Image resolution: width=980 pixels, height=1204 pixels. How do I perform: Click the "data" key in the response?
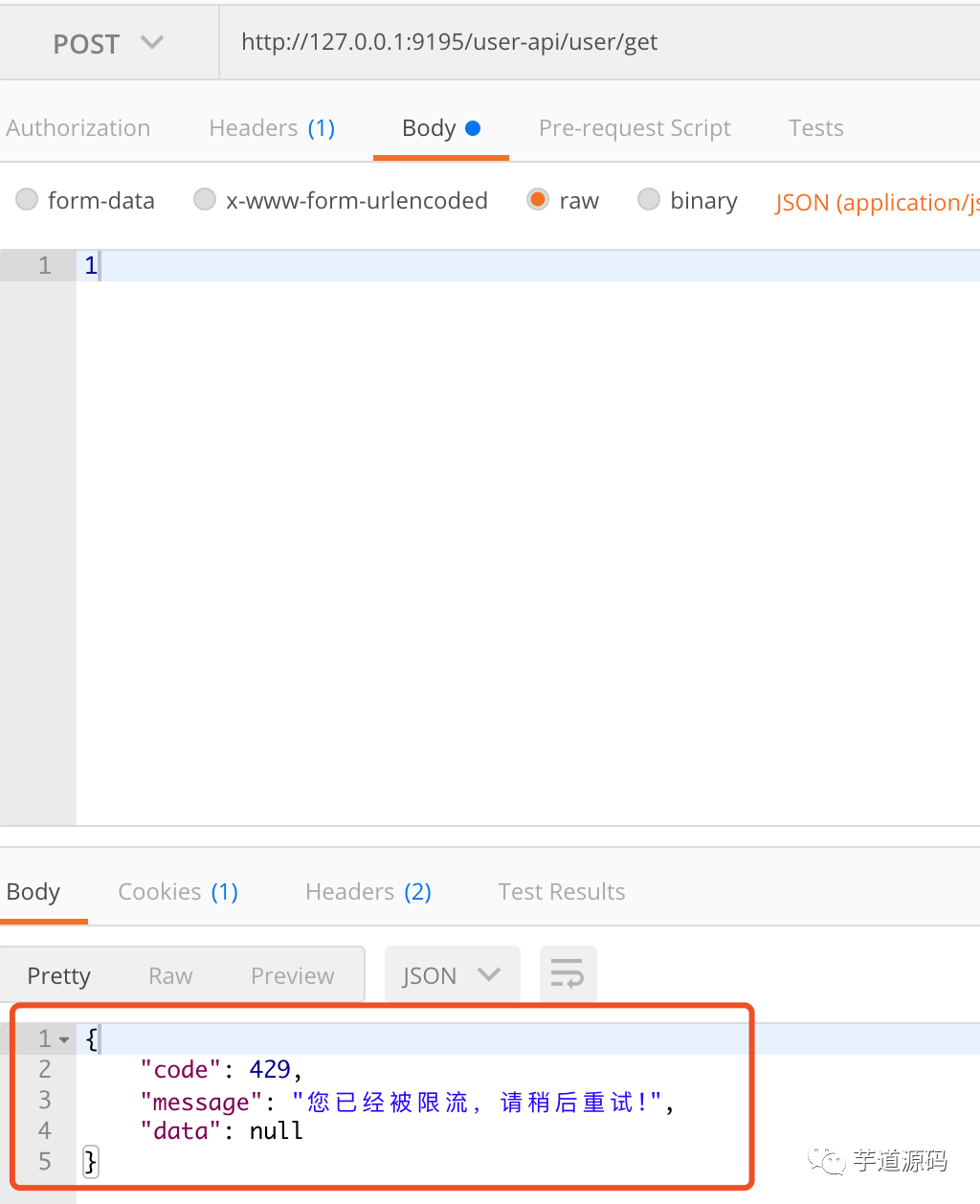tap(181, 1131)
